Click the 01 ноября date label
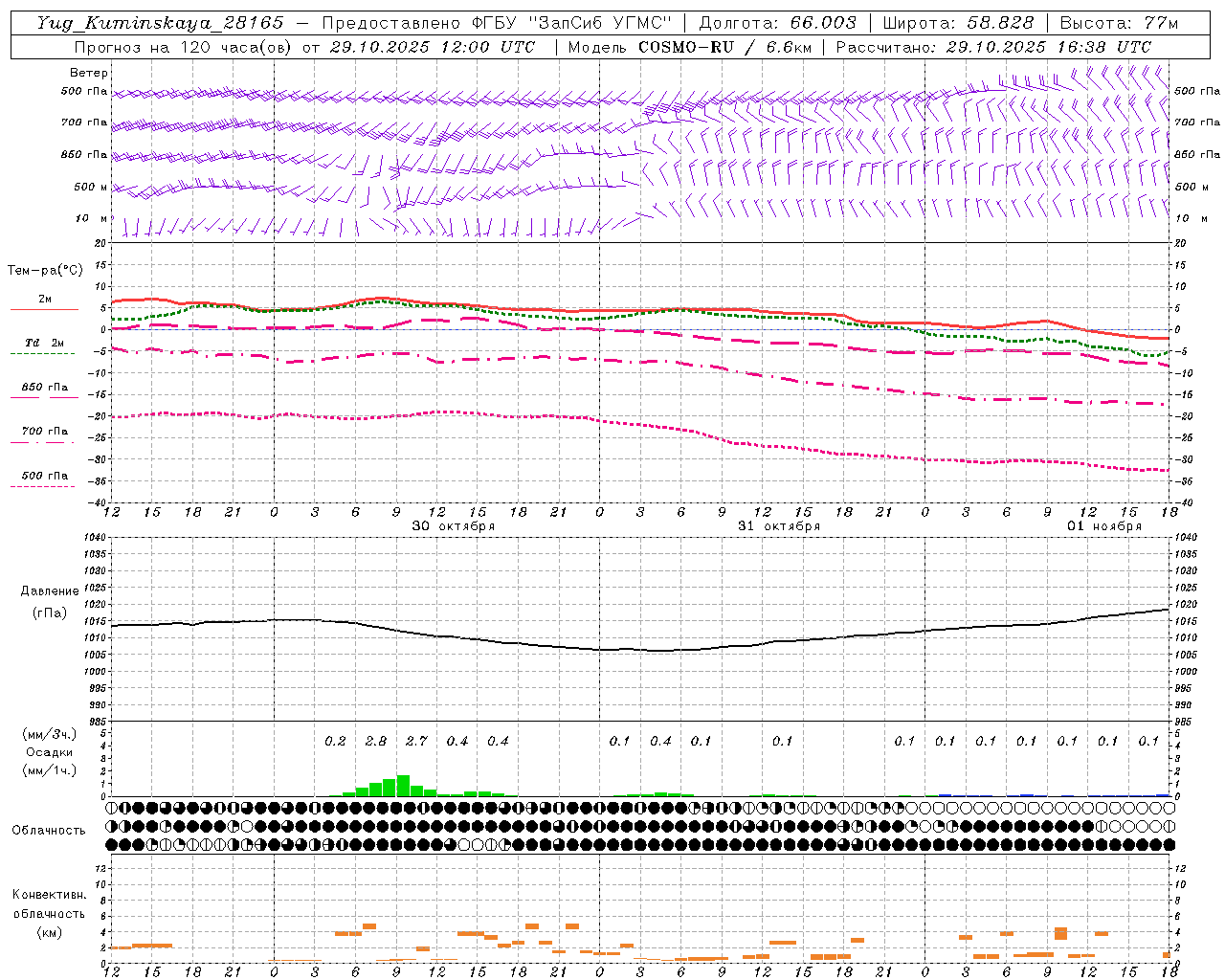The width and height of the screenshot is (1225, 980). pyautogui.click(x=1104, y=526)
